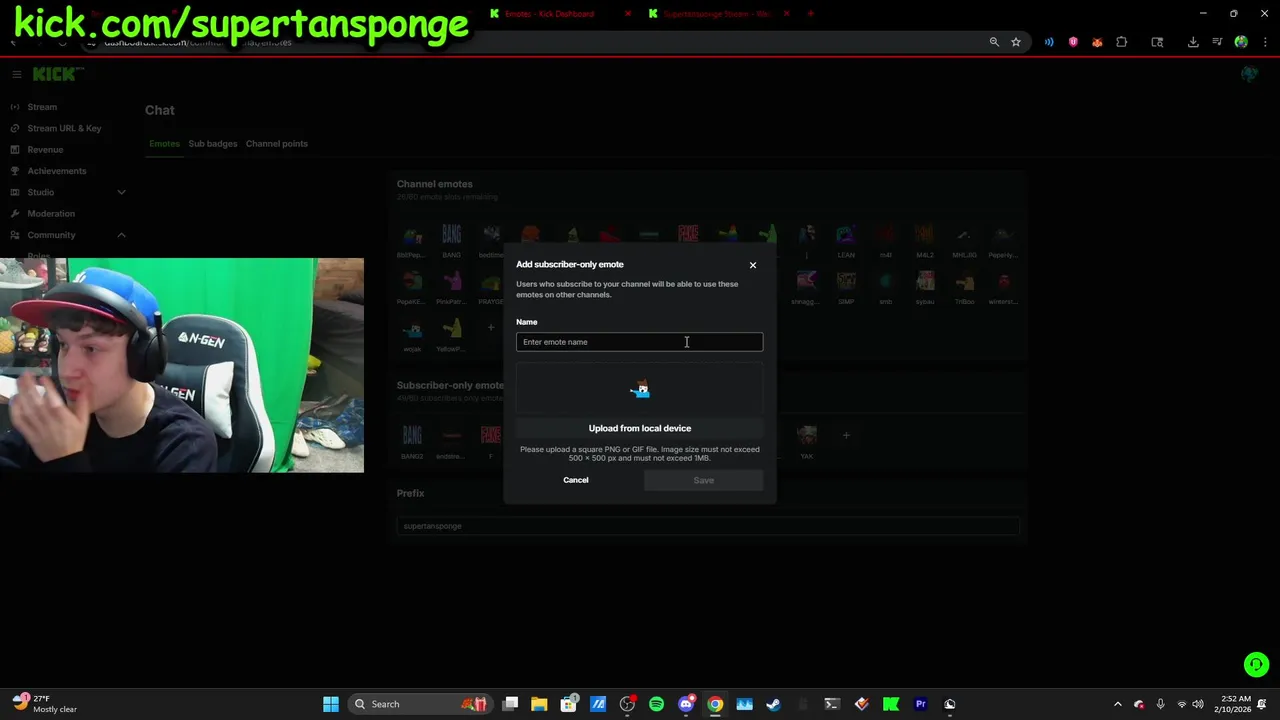Open the Windows Start menu
1280x720 pixels.
coord(331,704)
